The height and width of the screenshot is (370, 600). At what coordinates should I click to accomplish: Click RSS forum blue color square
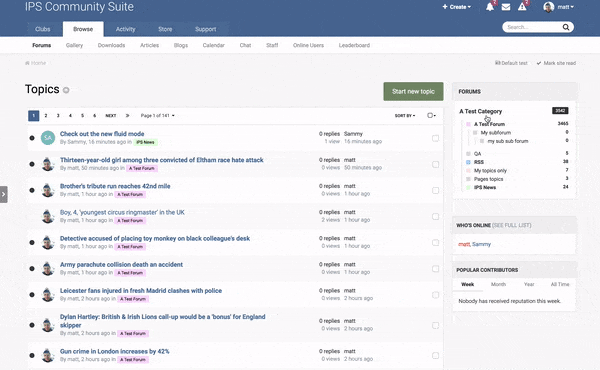468,162
